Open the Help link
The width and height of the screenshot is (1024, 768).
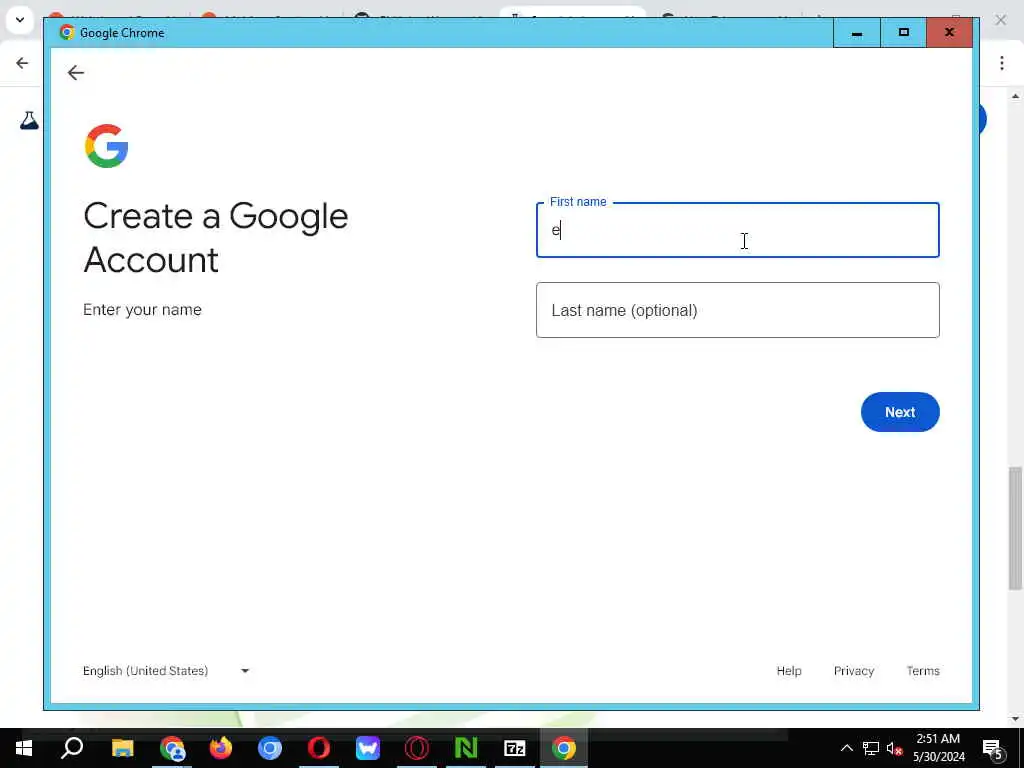788,671
